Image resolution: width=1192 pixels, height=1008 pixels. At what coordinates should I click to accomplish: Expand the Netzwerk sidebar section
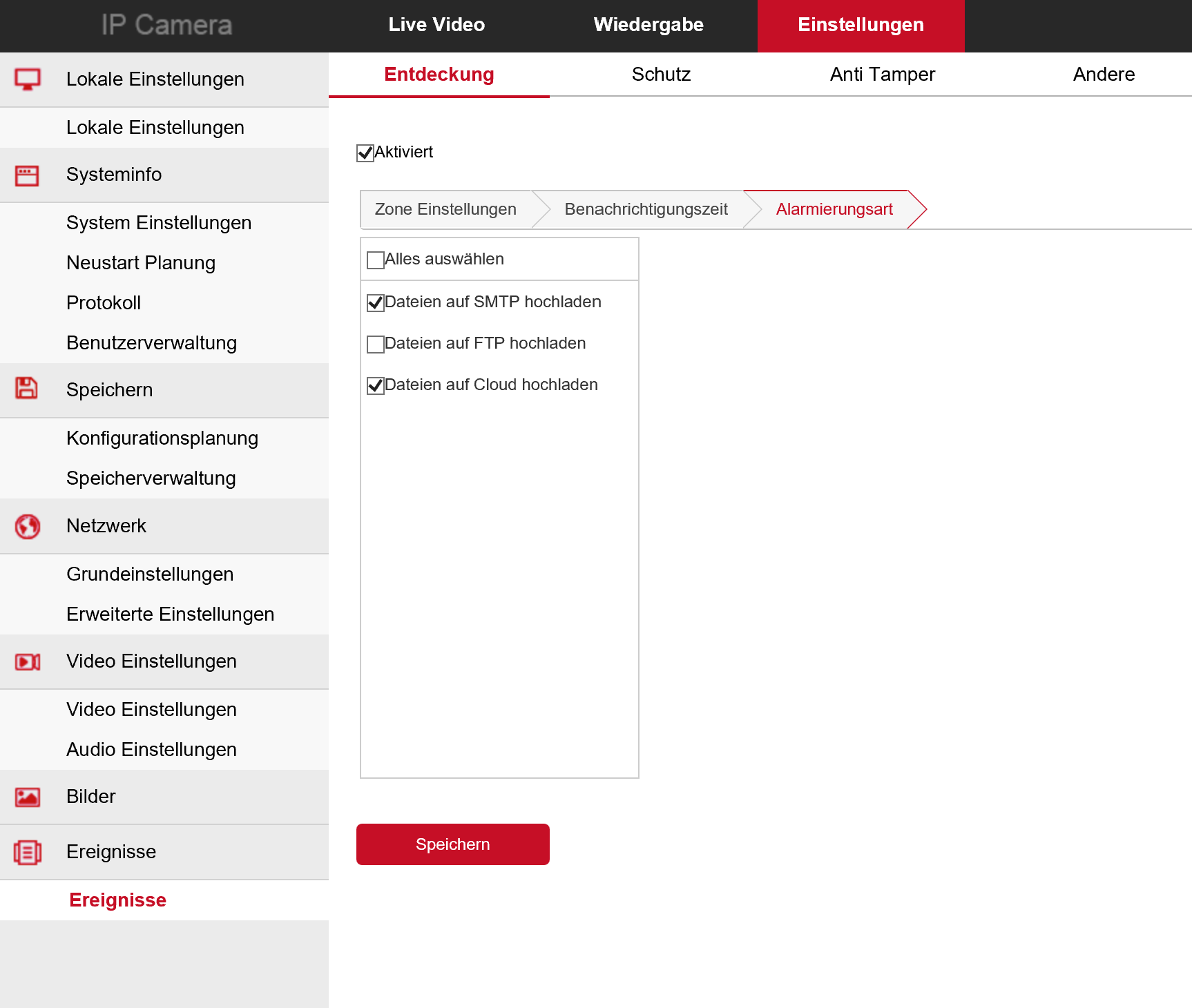coord(106,526)
